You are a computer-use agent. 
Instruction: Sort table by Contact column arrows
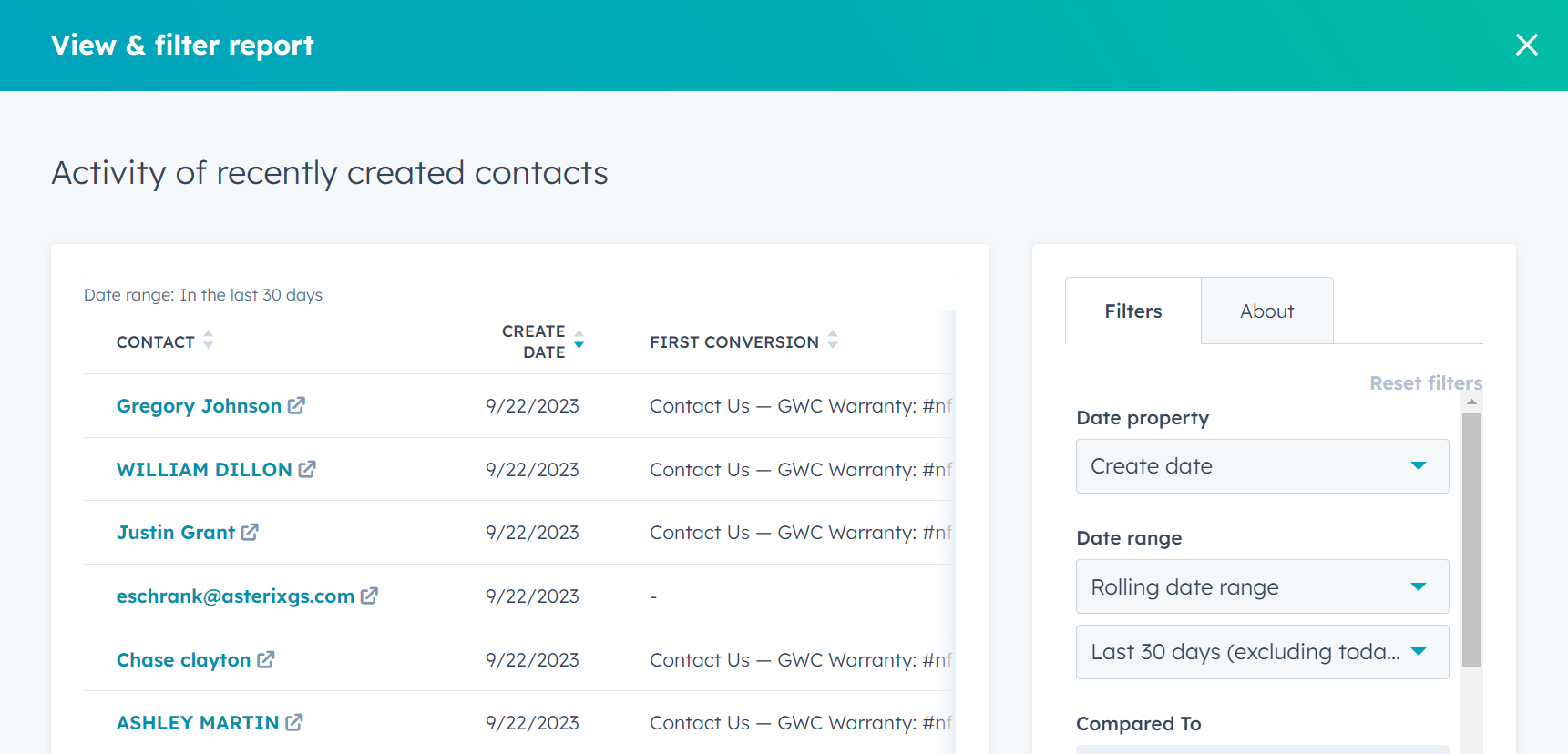coord(209,341)
